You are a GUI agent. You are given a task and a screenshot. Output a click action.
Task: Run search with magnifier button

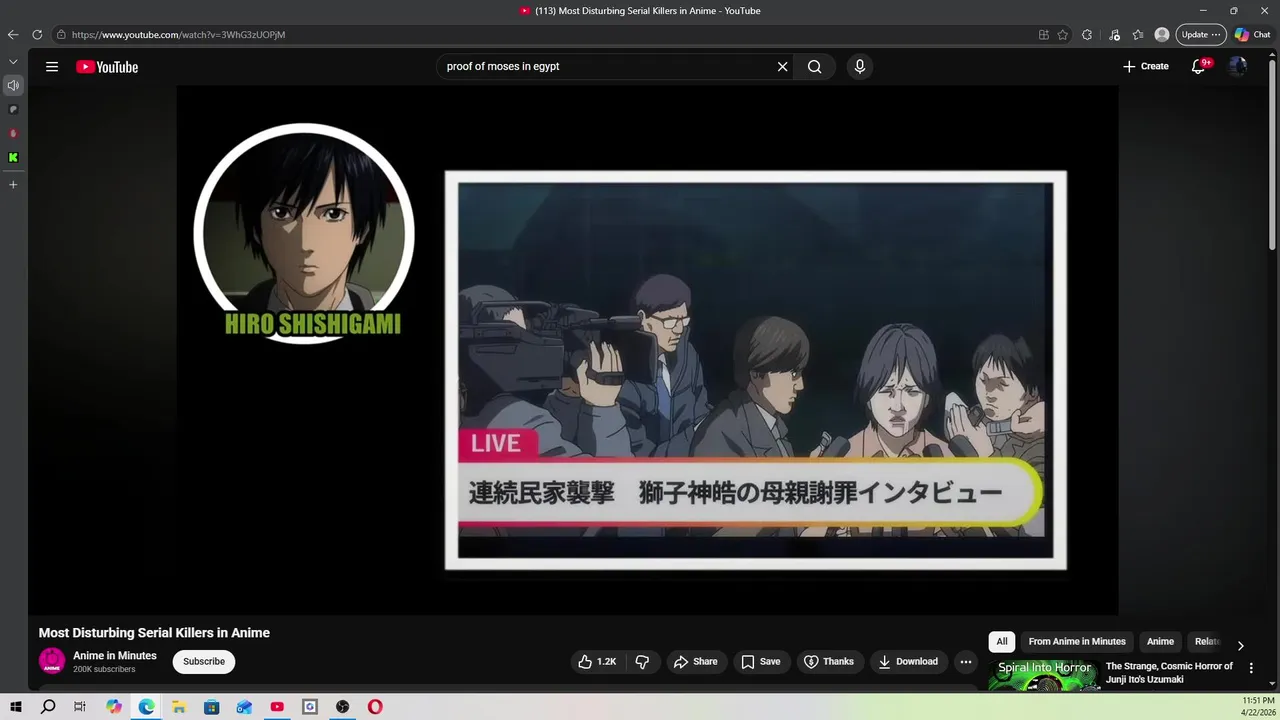coord(815,67)
